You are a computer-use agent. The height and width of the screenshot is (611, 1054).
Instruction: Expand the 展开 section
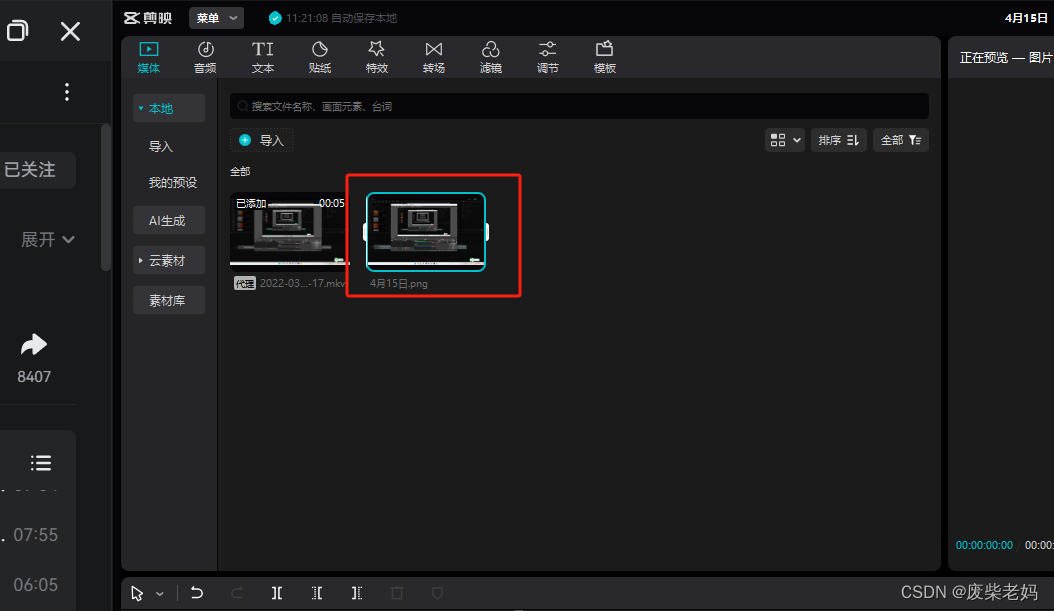tap(48, 239)
